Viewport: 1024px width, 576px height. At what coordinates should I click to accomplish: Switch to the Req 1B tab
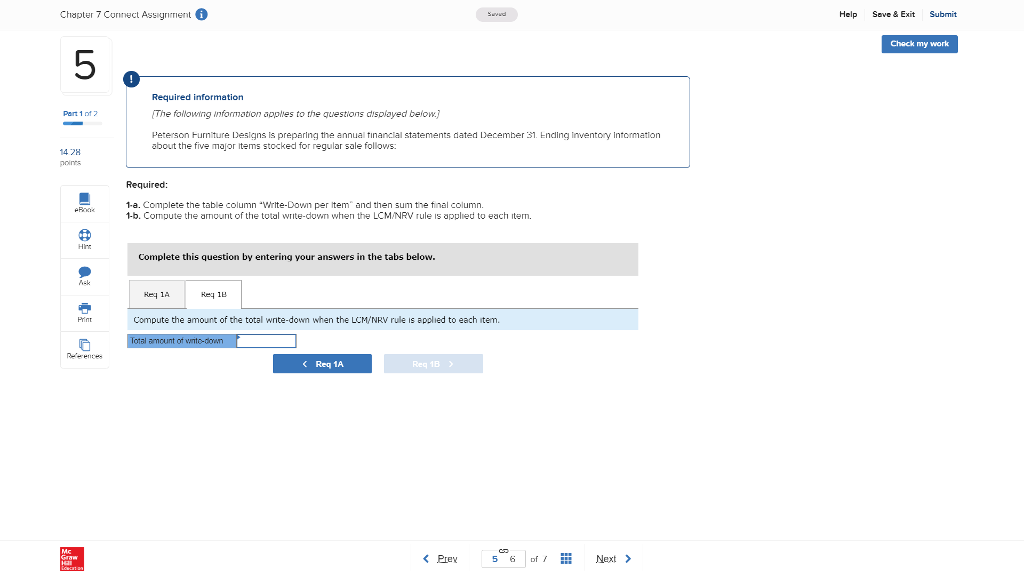pos(212,294)
